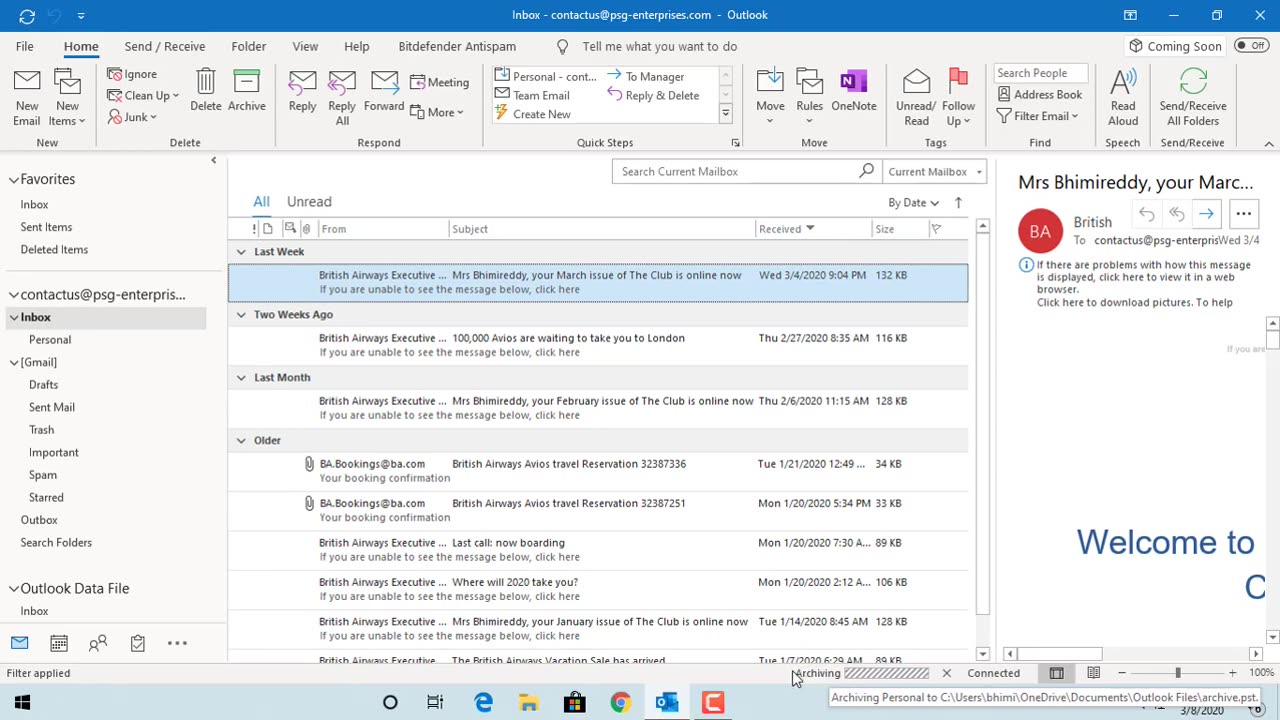Collapse the Last Week group

click(x=241, y=252)
